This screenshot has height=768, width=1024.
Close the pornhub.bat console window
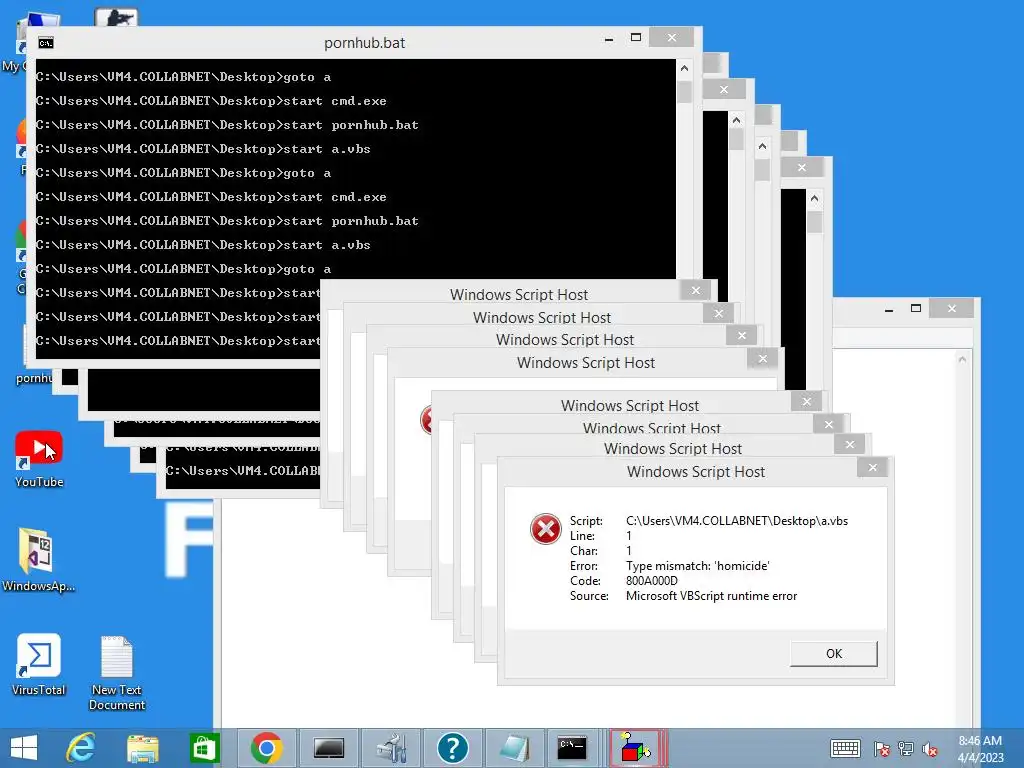671,38
